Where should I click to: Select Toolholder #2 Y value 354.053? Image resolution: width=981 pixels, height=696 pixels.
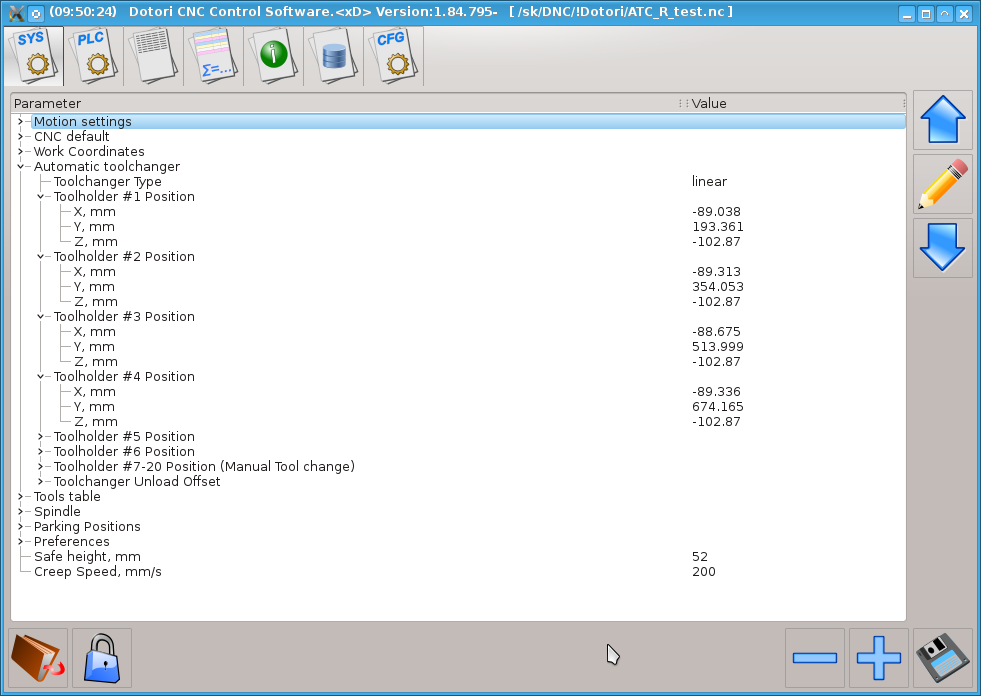coord(718,287)
